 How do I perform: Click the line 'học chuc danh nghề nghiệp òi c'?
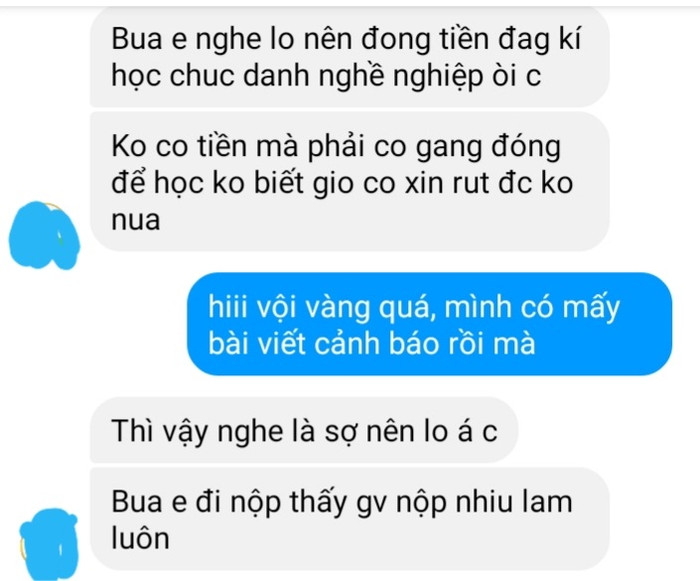[326, 75]
